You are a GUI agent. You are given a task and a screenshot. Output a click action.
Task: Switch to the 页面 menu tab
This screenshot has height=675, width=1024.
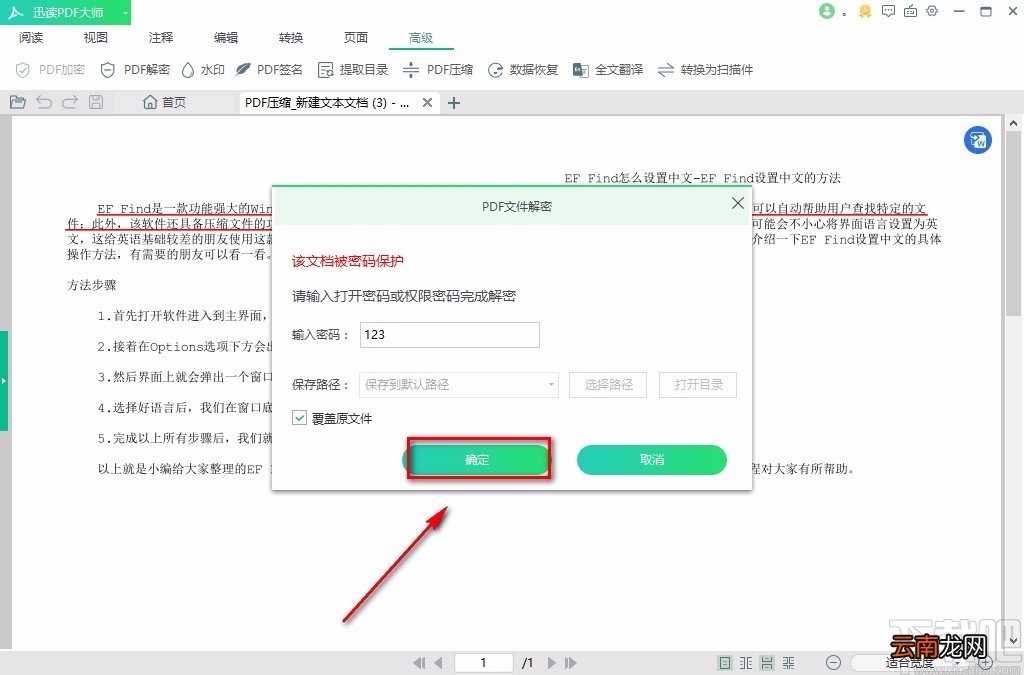[356, 37]
